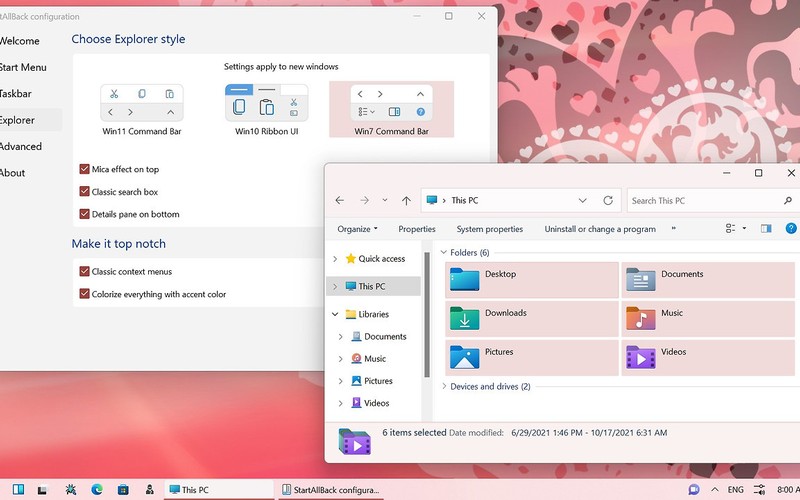Select the Documents folder tile icon
The width and height of the screenshot is (800, 500).
tap(640, 280)
